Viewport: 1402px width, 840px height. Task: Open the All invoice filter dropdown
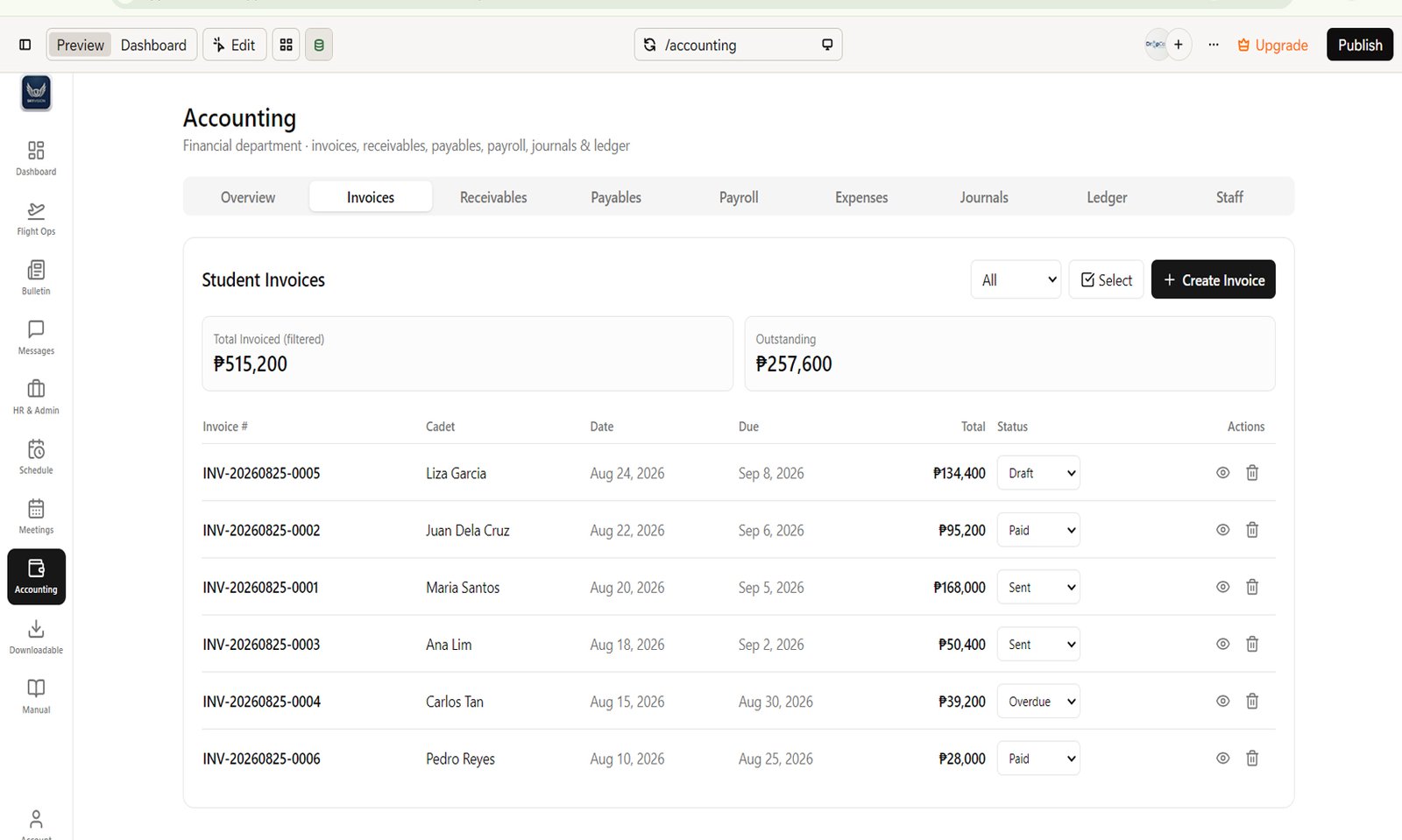point(1016,279)
